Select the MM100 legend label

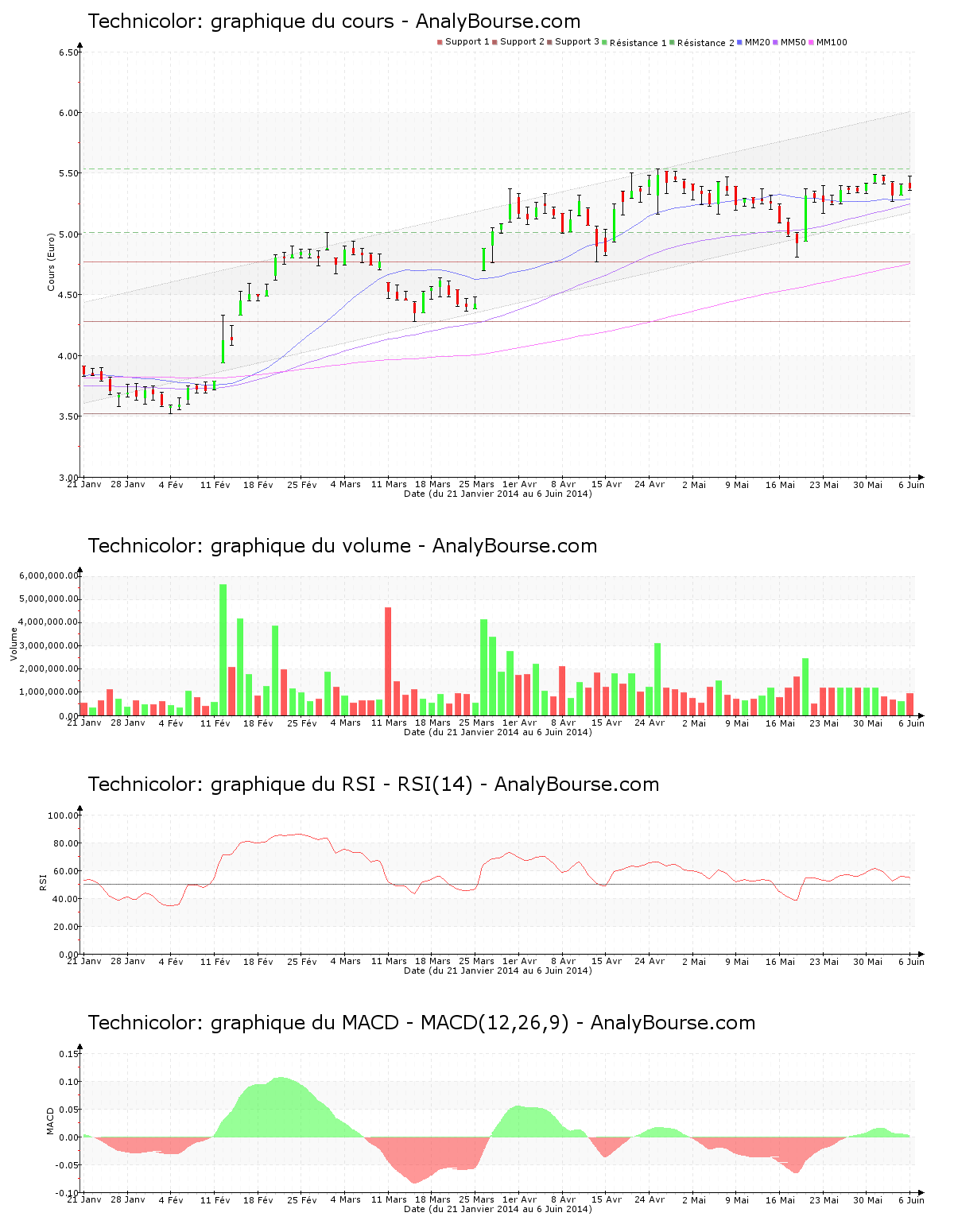click(x=832, y=42)
